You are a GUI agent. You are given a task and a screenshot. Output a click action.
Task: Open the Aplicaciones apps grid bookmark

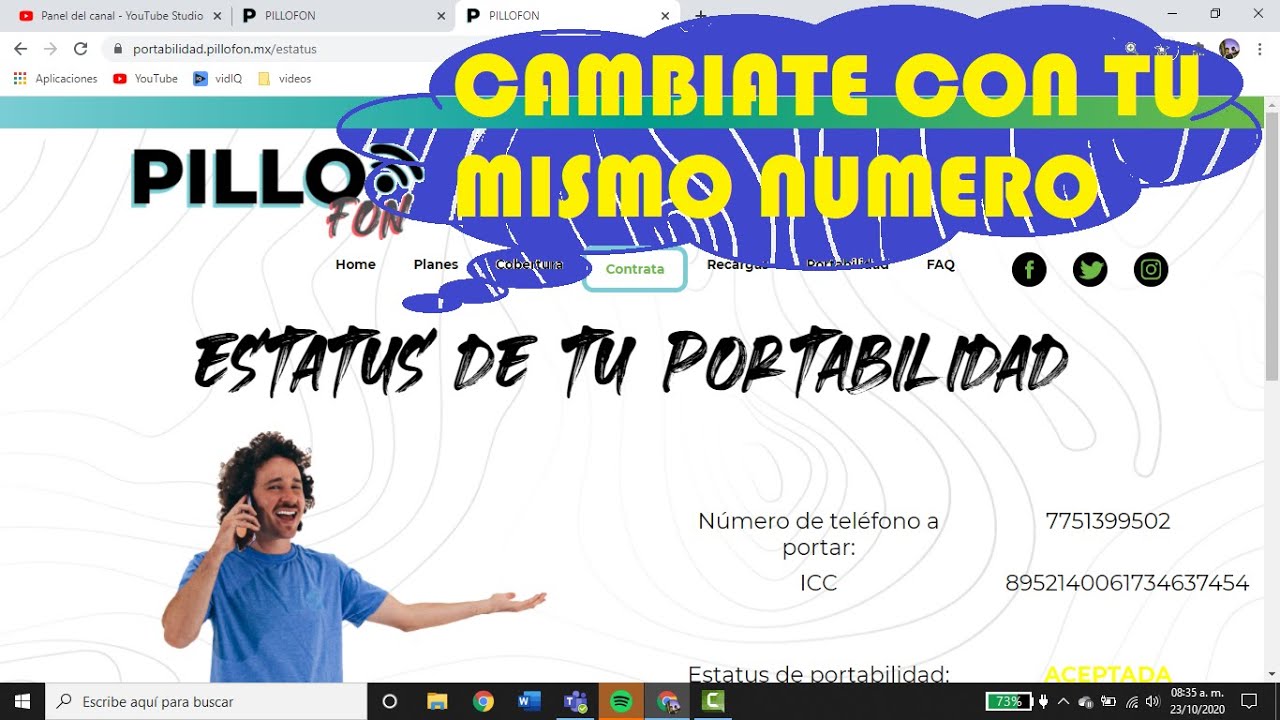point(55,78)
